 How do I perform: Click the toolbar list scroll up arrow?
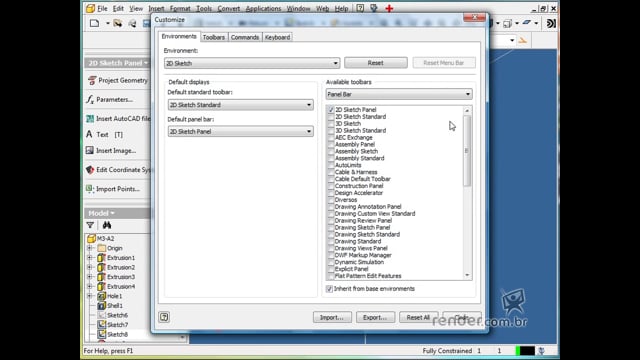[x=467, y=111]
